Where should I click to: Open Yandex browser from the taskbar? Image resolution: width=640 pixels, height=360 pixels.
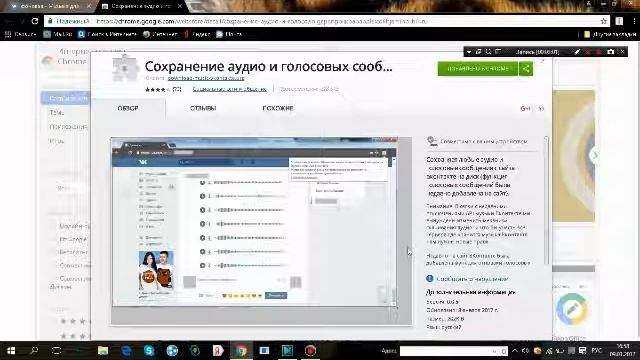coord(218,351)
